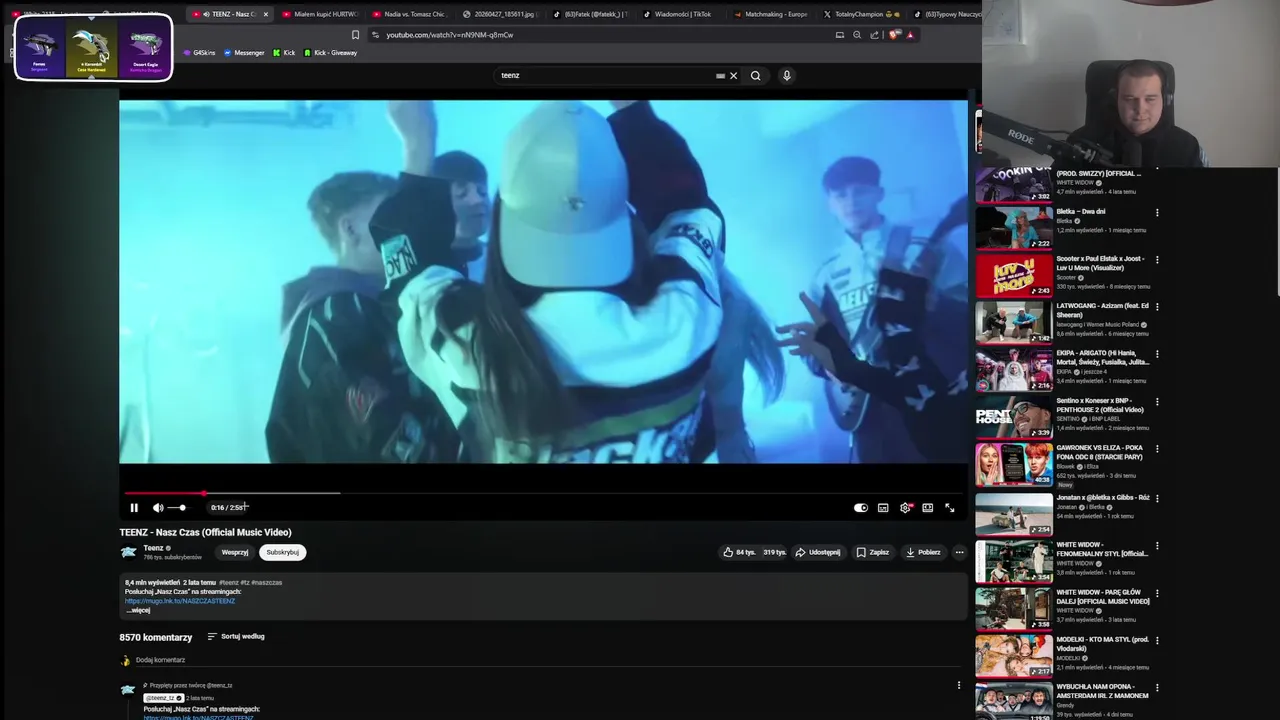Open the G4Skins bookmark

tap(198, 53)
